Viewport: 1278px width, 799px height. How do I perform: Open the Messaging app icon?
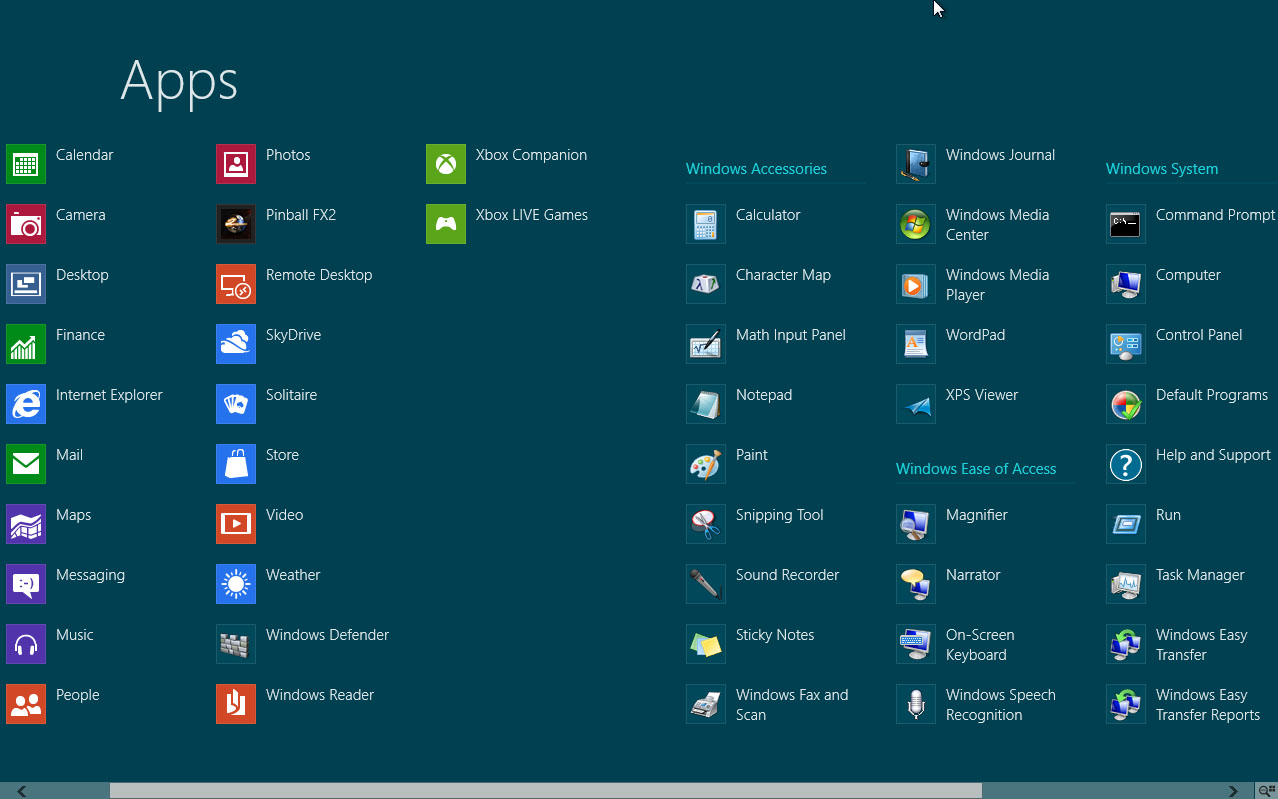pyautogui.click(x=26, y=584)
